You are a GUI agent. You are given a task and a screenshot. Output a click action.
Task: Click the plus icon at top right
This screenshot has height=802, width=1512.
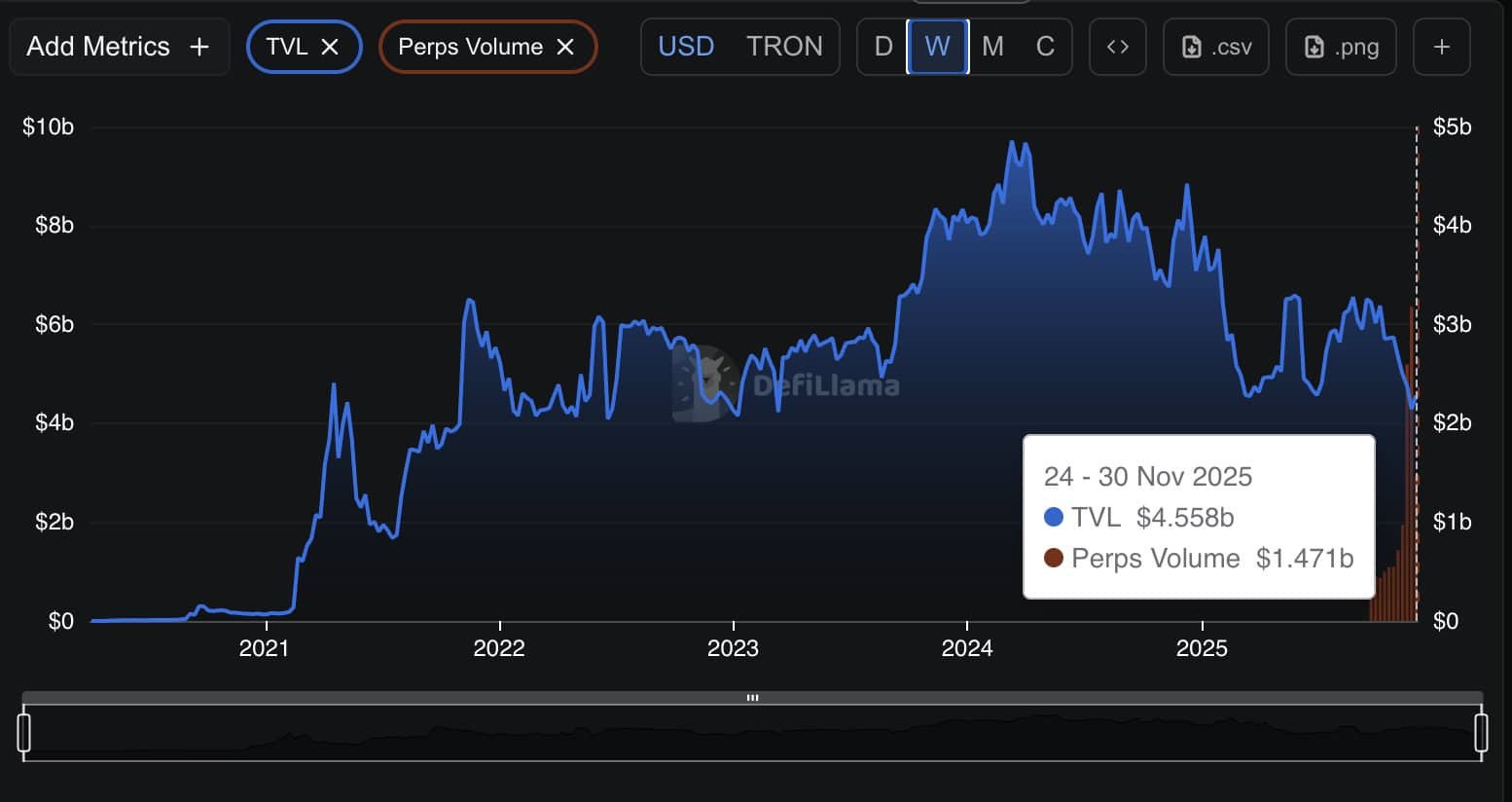[1441, 47]
